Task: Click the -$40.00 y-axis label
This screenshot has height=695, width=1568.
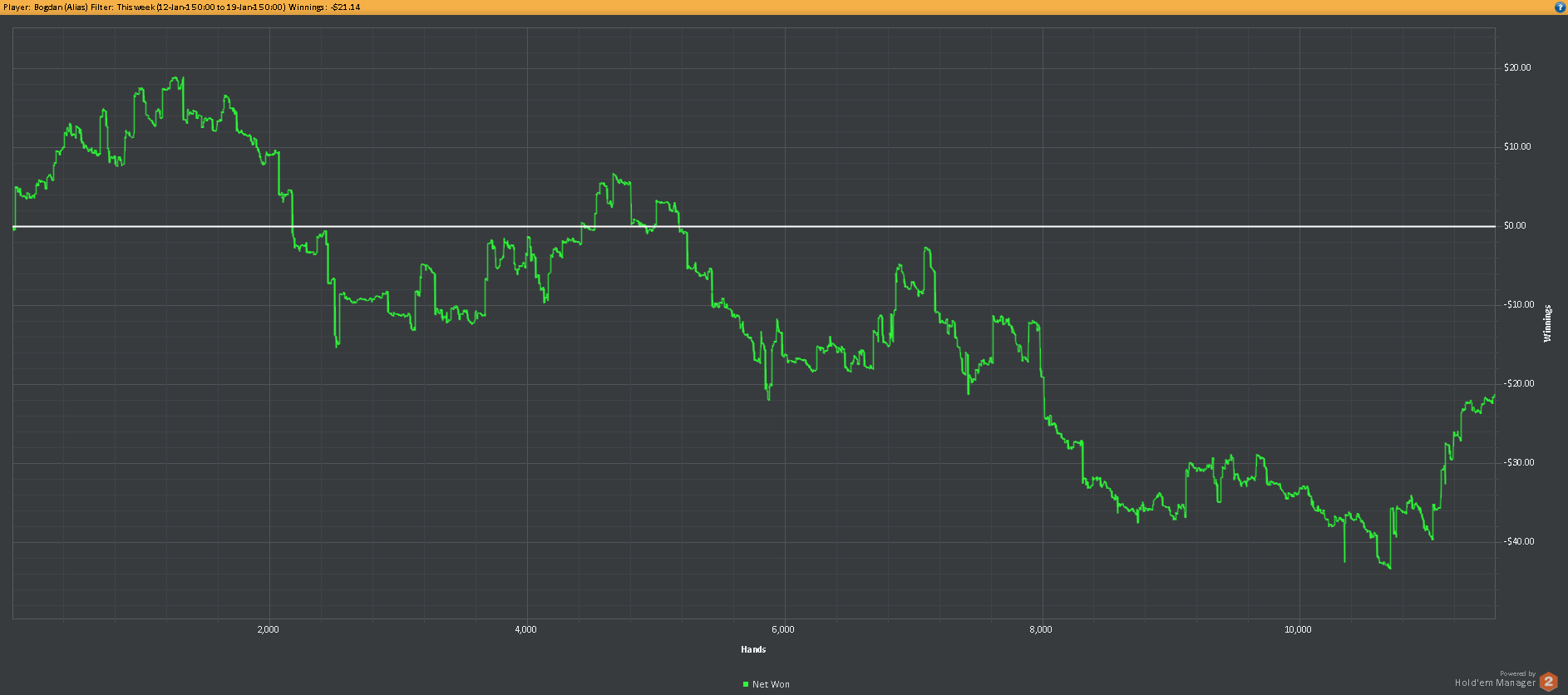Action: (1519, 542)
